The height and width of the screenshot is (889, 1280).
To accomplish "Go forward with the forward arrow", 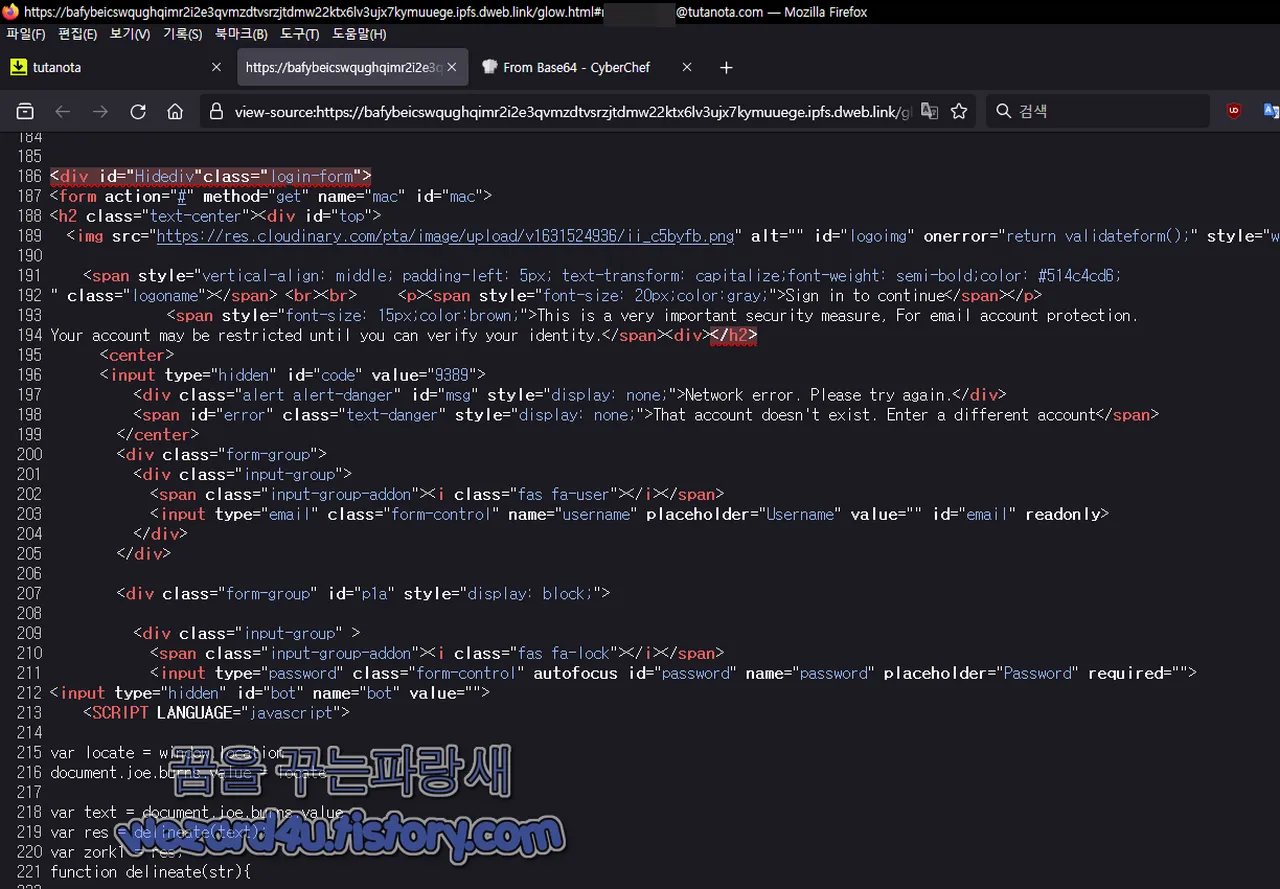I will (100, 111).
